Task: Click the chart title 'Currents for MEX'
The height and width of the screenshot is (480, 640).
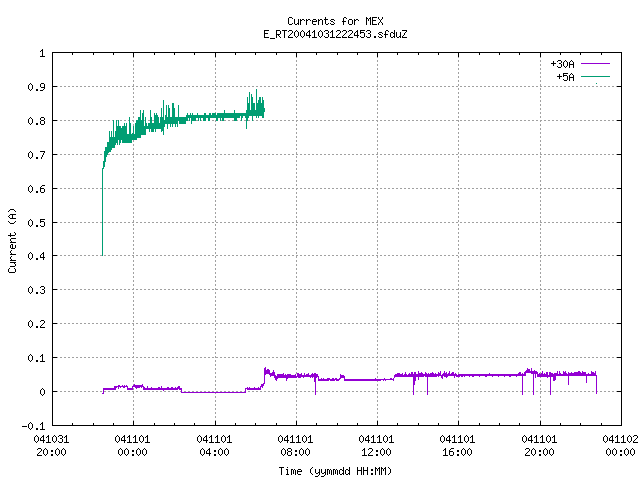Action: (x=335, y=21)
